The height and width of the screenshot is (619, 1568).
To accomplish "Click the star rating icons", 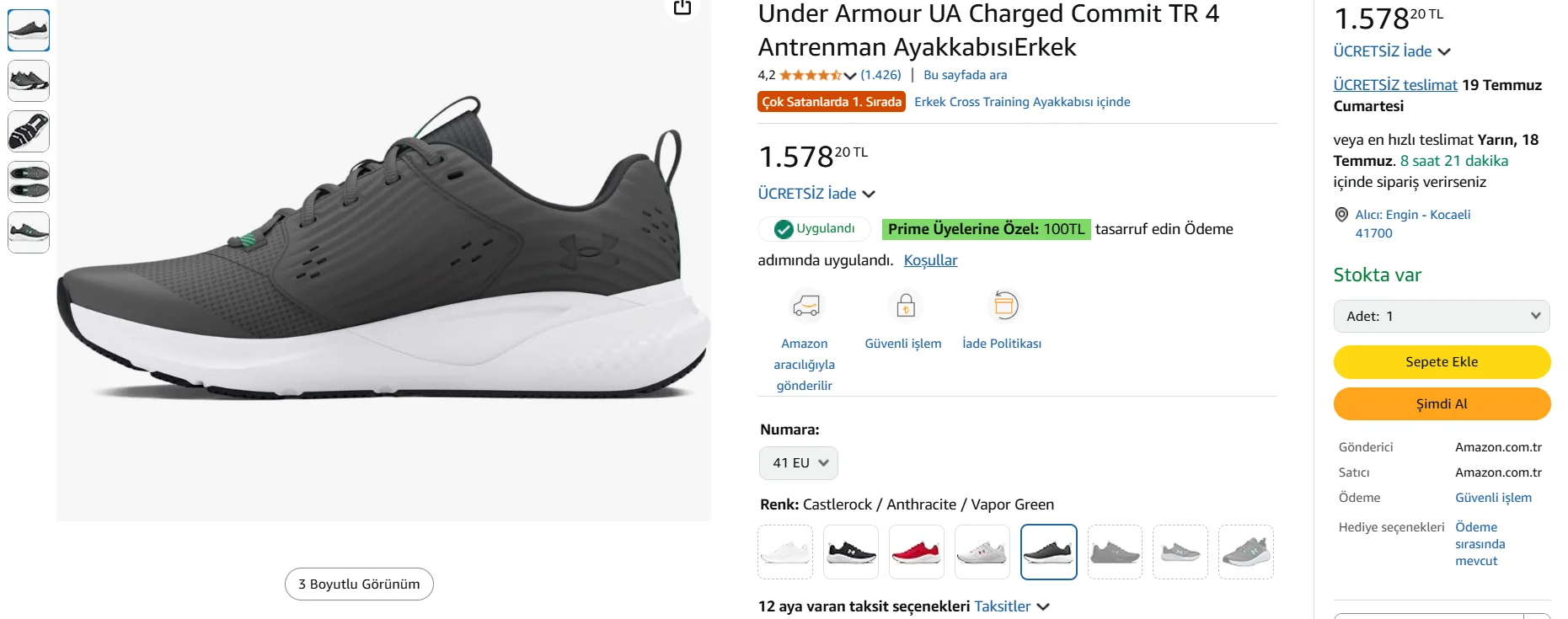I will point(811,75).
